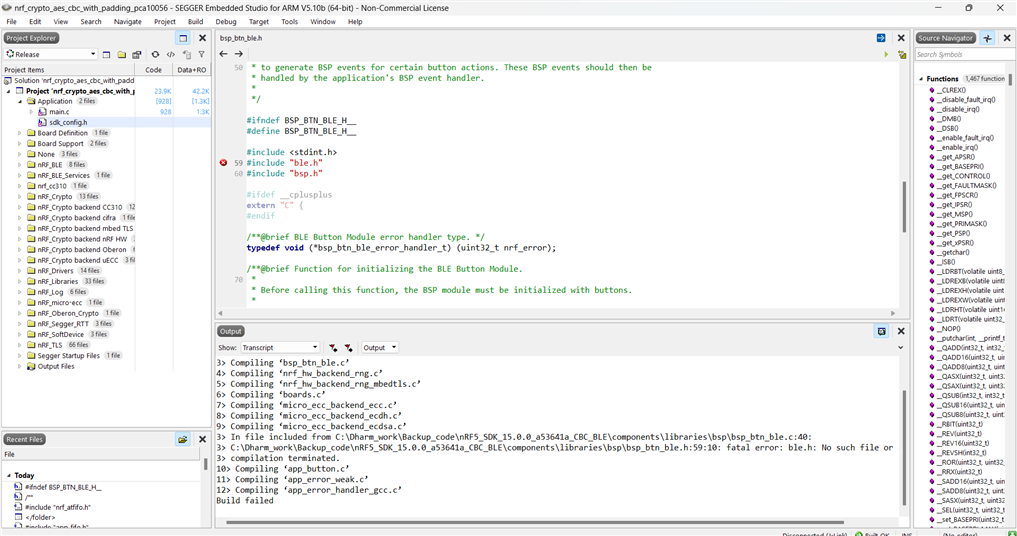Select the __get_APSR() function entry
1017x536 pixels.
(955, 157)
